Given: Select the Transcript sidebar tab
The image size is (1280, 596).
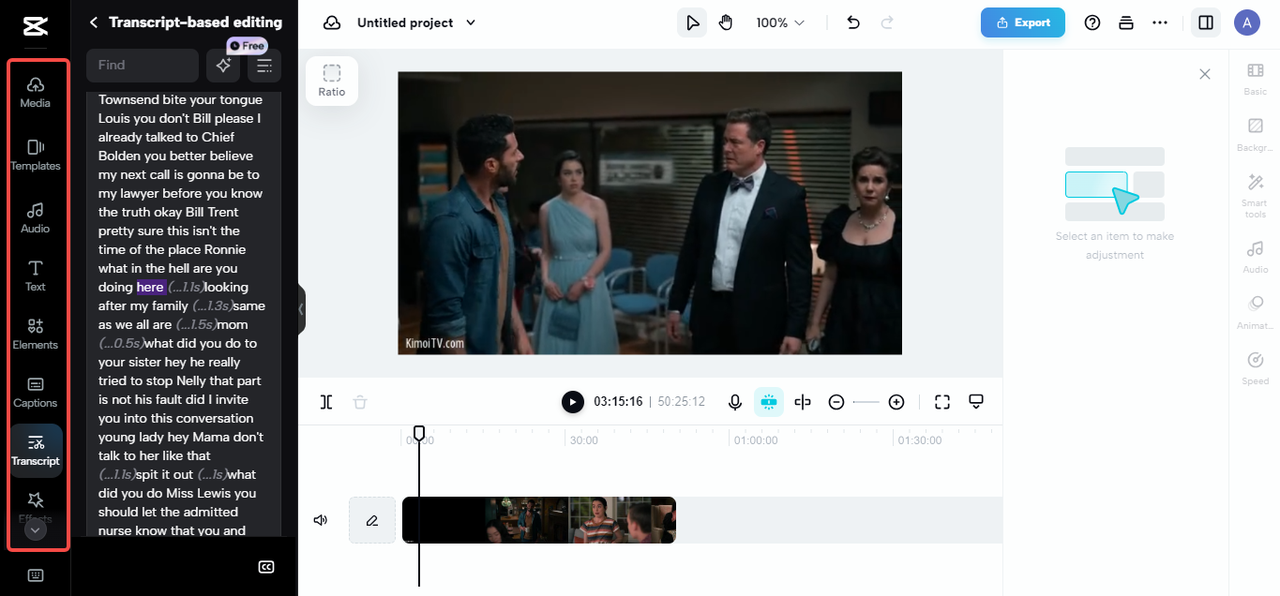Looking at the screenshot, I should (35, 450).
